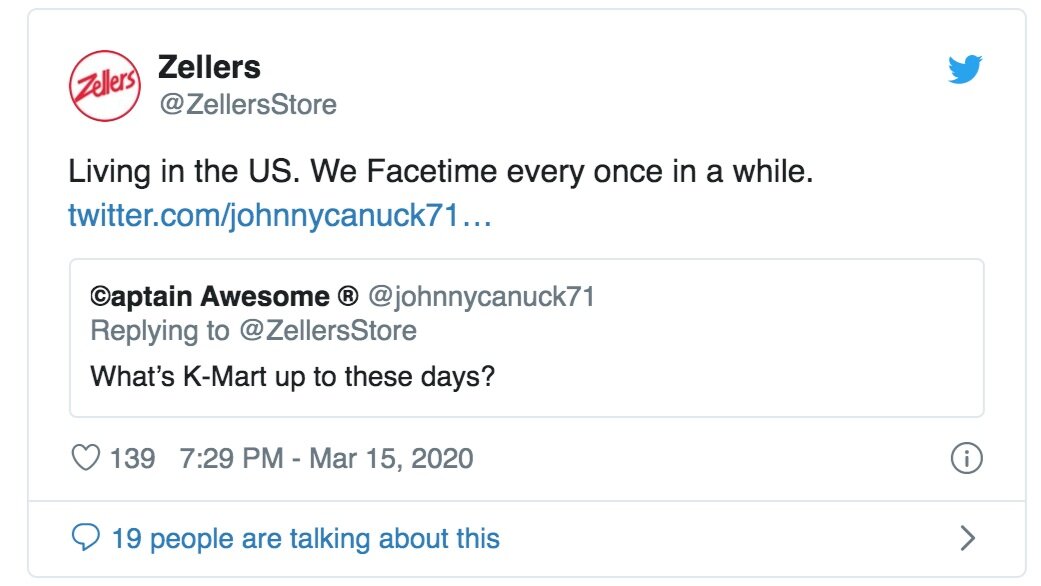The image size is (1041, 586).
Task: Click the Zellers red logo avatar
Action: tap(105, 86)
